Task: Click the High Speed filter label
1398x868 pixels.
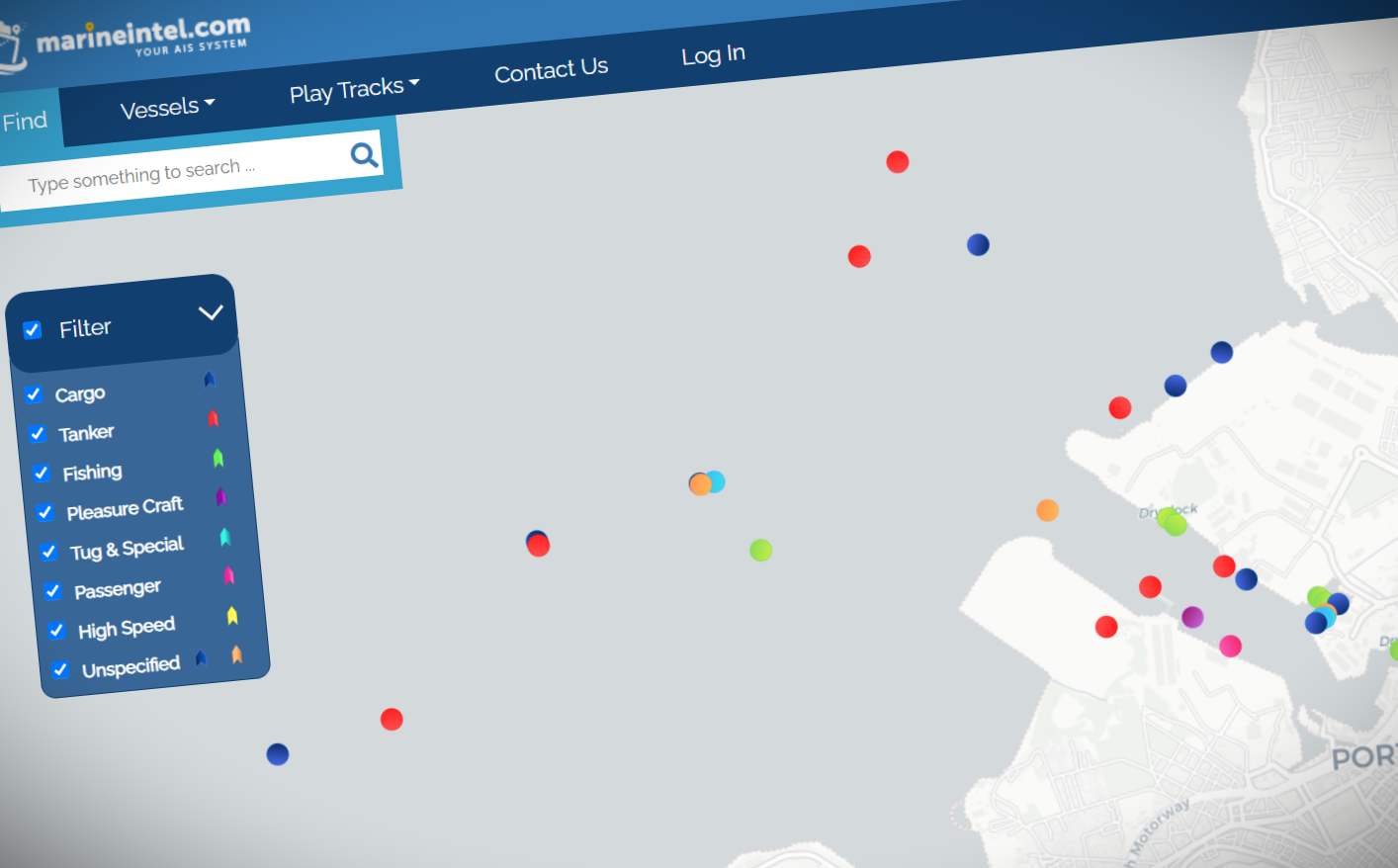Action: [x=127, y=629]
